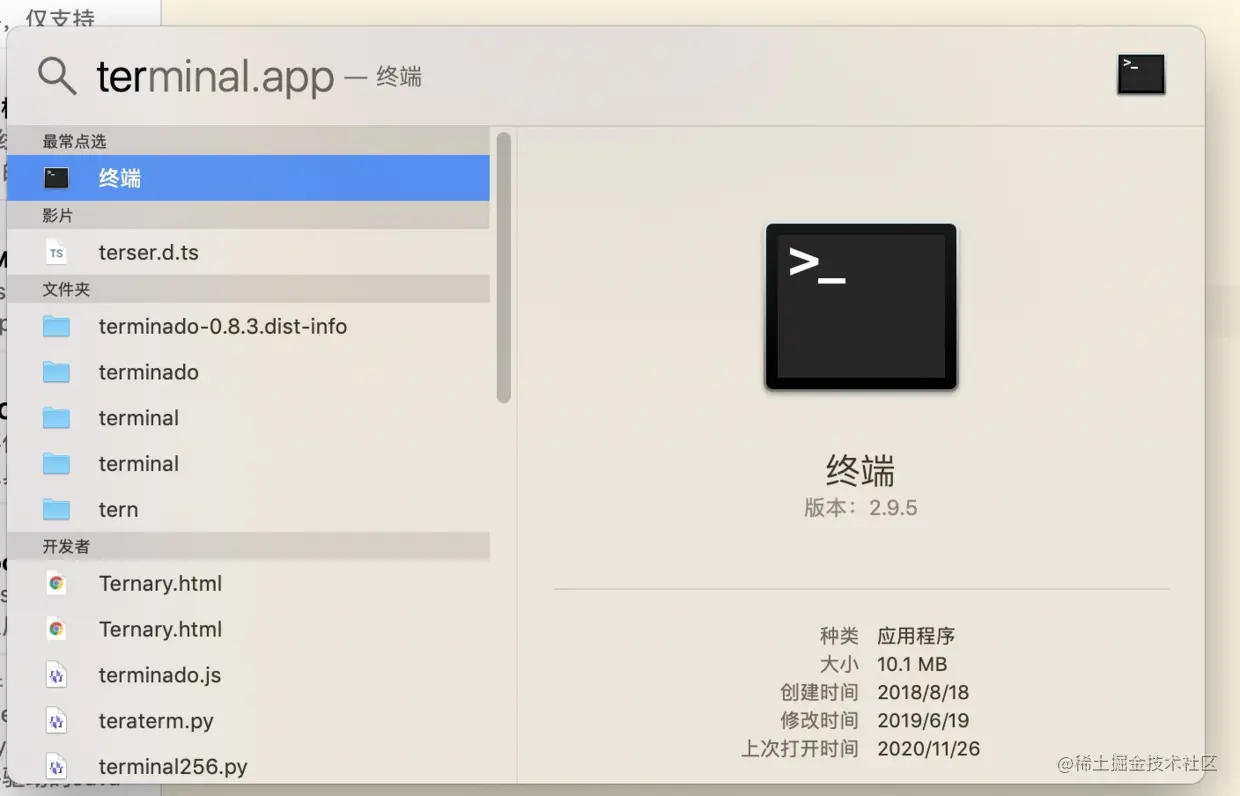1240x796 pixels.
Task: Select the terminado.js result
Action: point(248,675)
